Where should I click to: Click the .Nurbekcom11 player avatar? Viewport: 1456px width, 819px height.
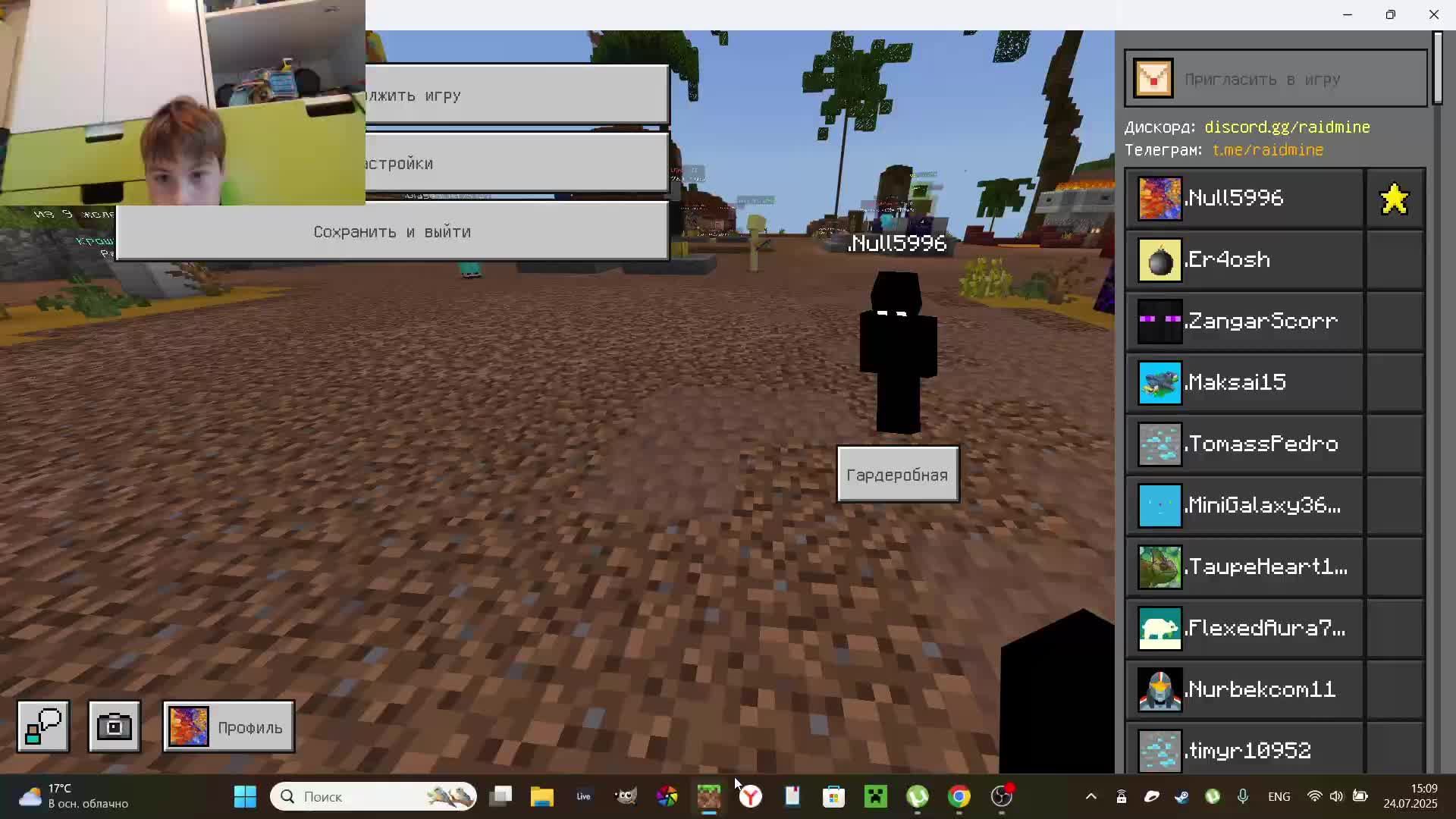click(1159, 689)
